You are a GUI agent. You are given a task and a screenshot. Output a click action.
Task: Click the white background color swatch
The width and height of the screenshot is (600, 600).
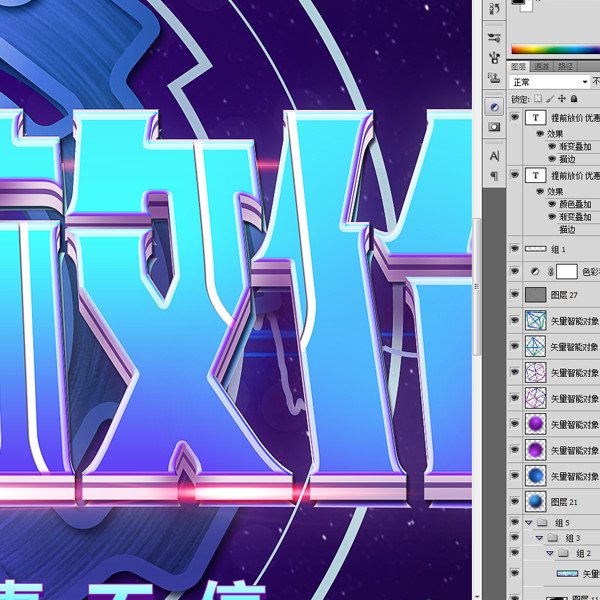tap(527, 7)
